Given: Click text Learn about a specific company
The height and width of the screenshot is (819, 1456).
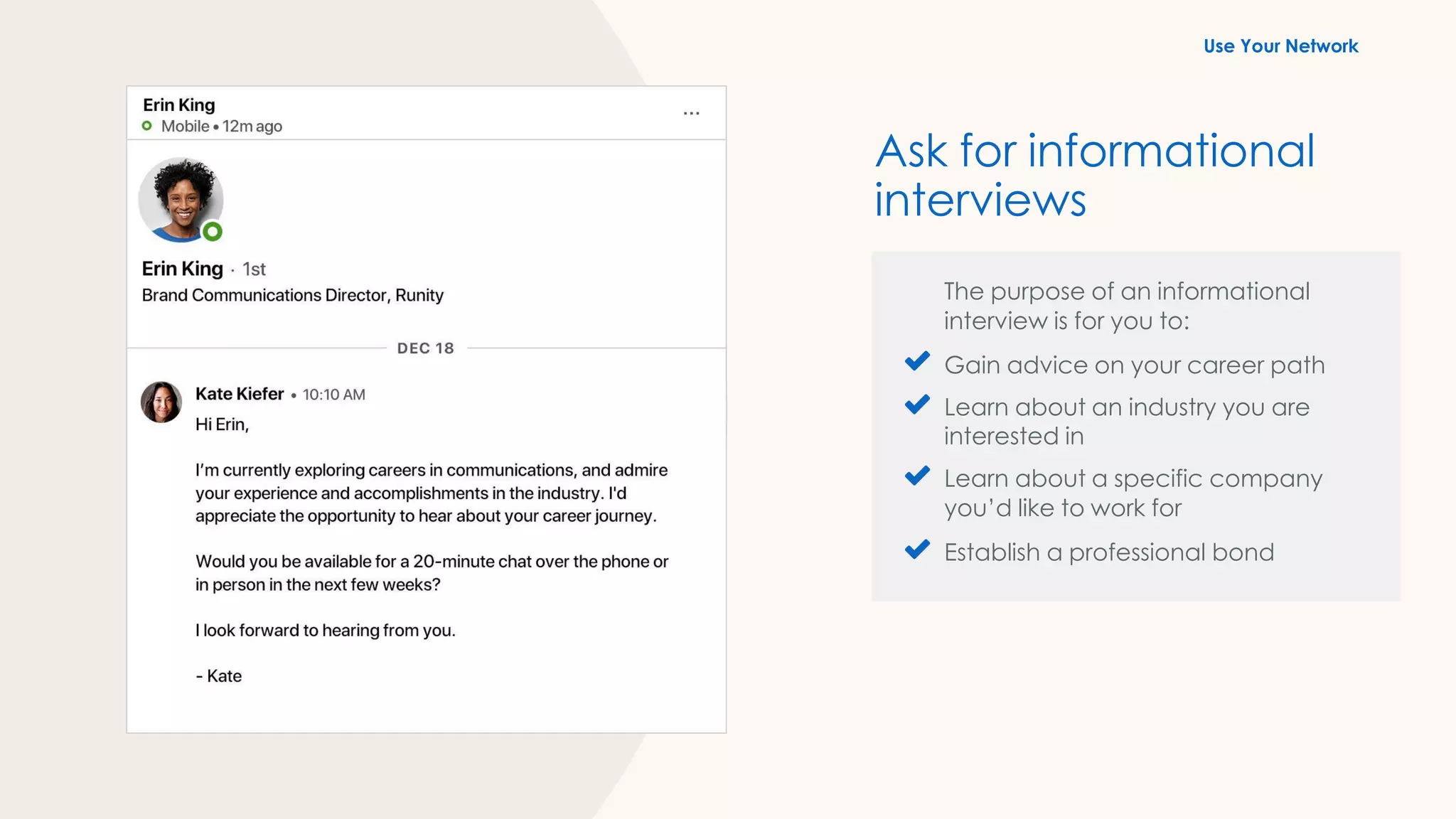Looking at the screenshot, I should 1133,493.
